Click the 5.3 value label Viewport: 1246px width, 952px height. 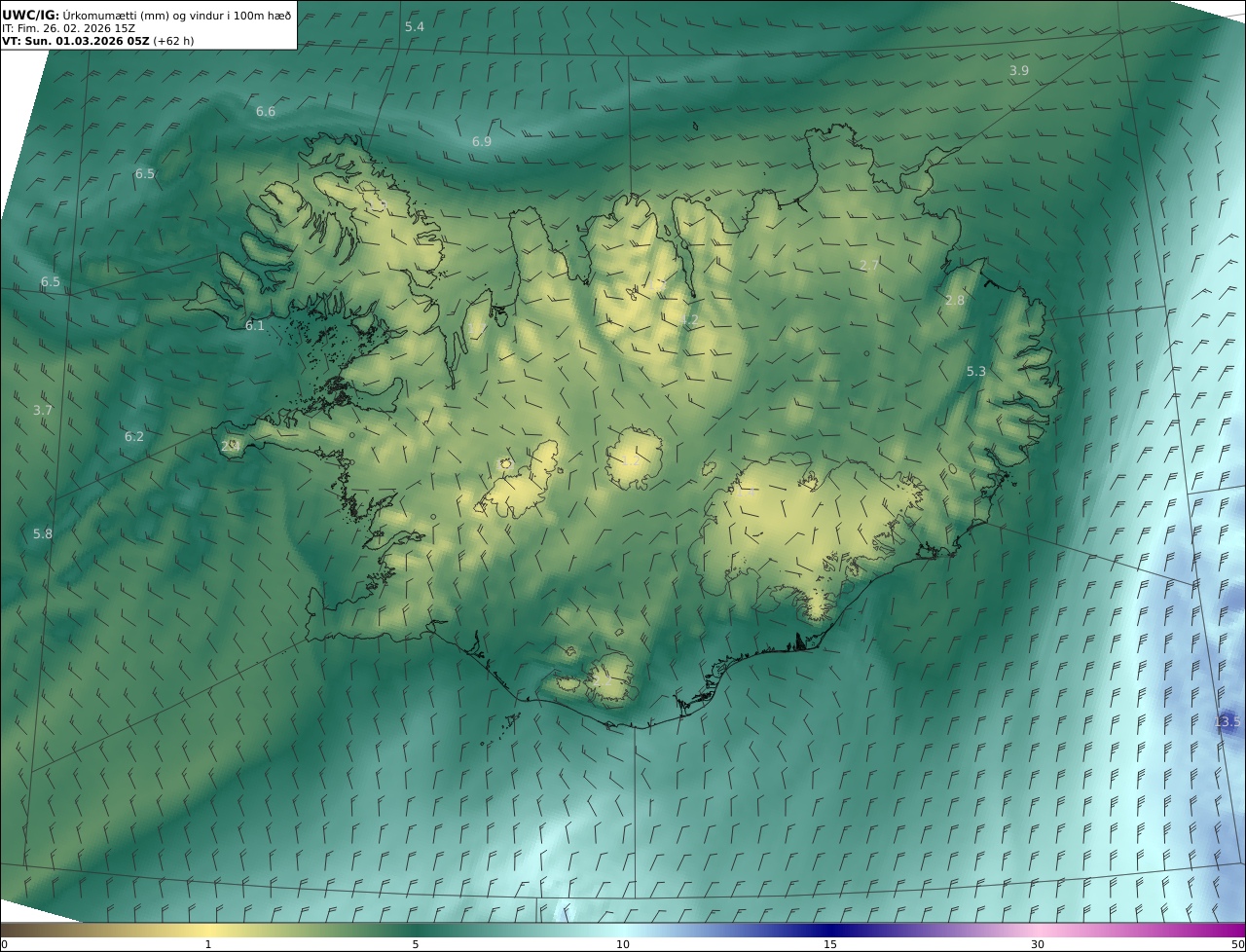click(976, 372)
